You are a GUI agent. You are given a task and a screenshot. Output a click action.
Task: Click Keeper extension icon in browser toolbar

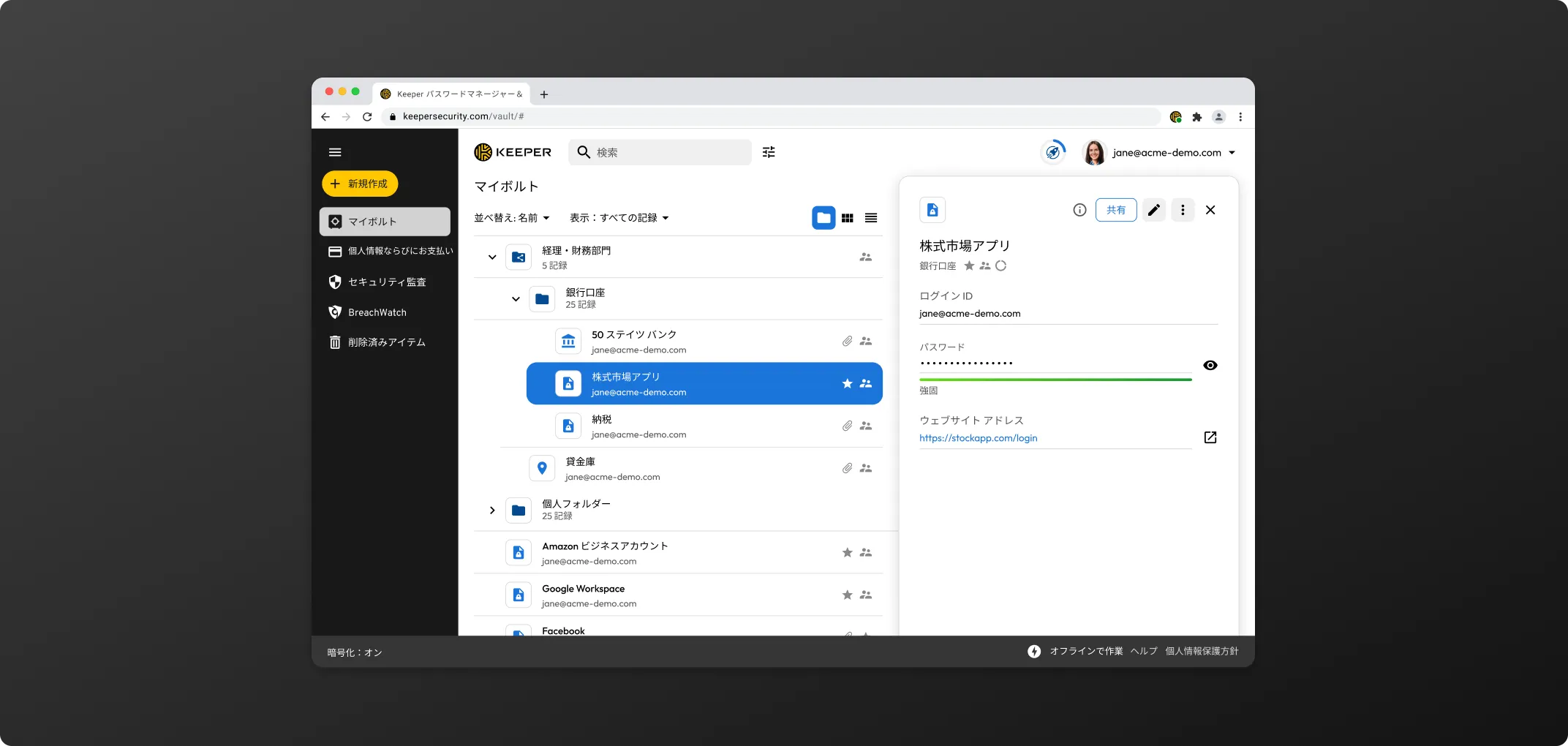click(x=1176, y=116)
